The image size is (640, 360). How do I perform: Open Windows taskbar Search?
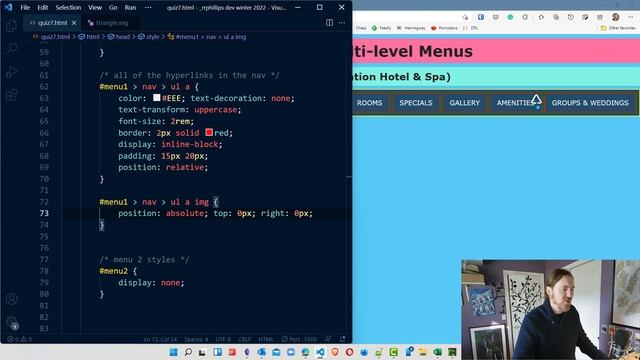(x=188, y=352)
